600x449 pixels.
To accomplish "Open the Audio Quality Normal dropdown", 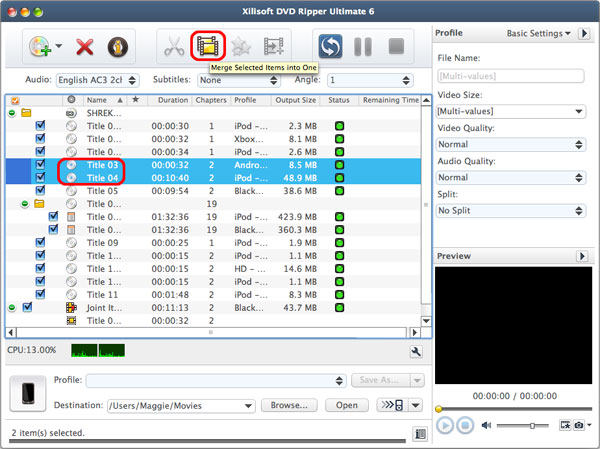I will click(510, 177).
